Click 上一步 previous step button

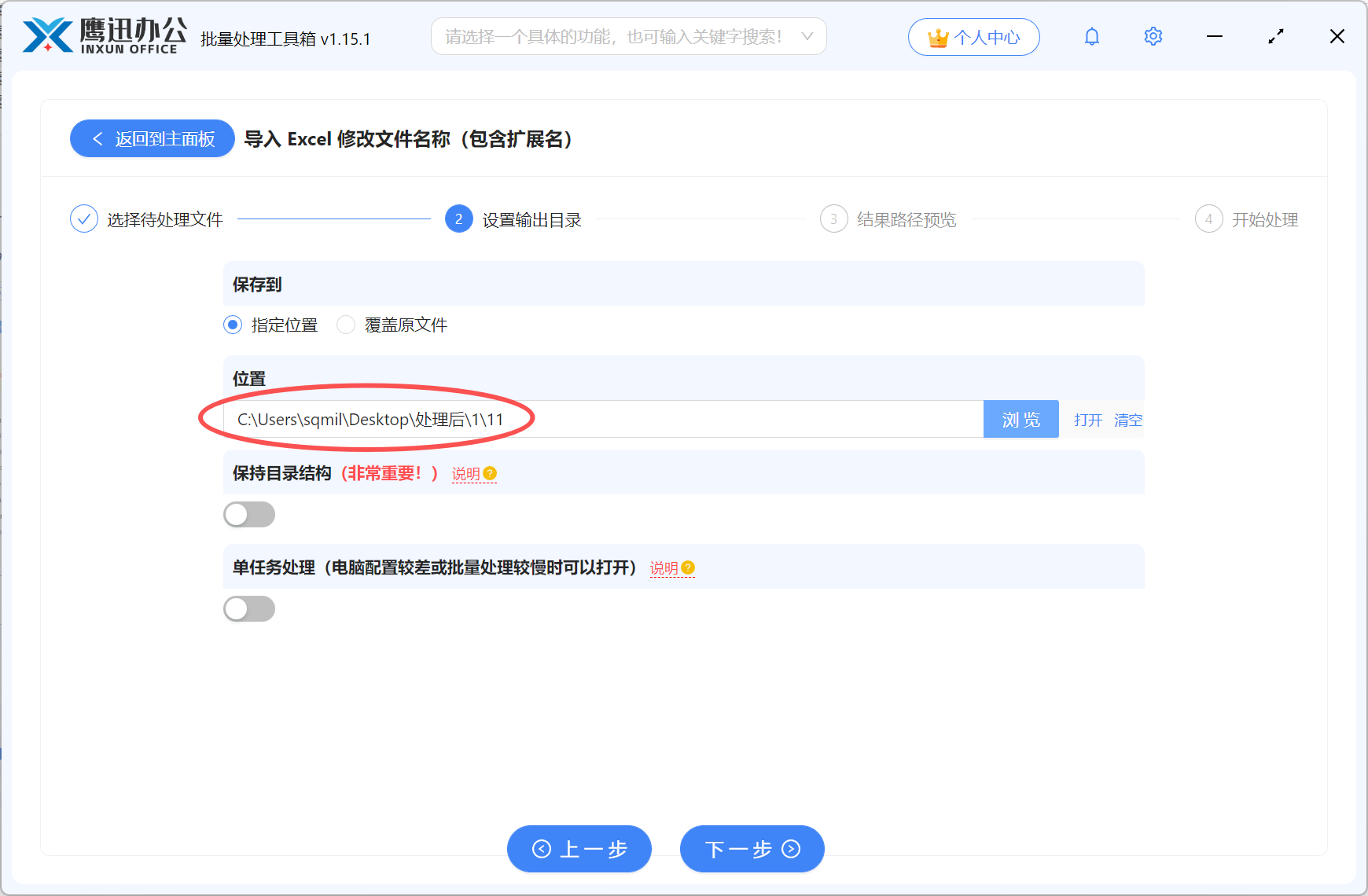click(x=579, y=849)
